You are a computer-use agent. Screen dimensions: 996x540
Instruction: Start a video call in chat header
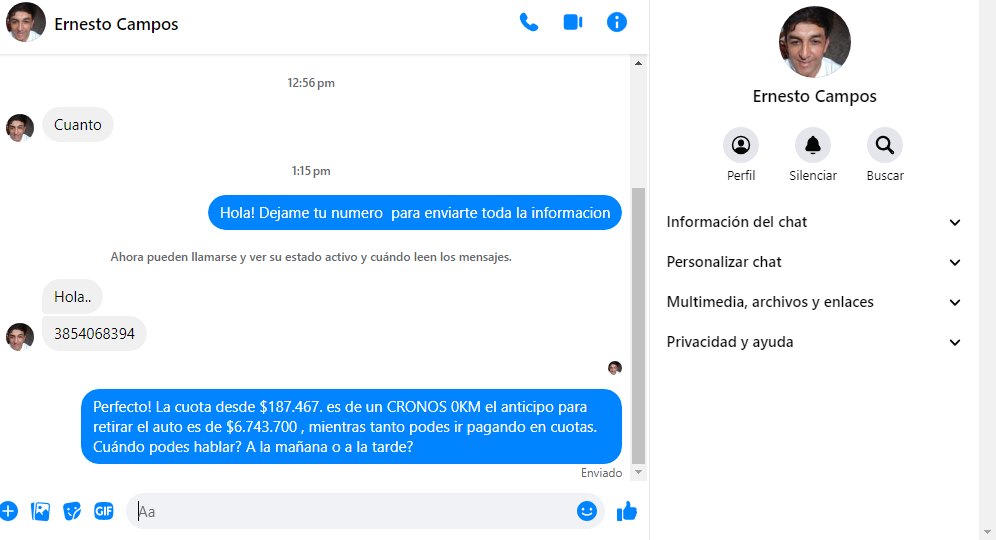pyautogui.click(x=573, y=22)
